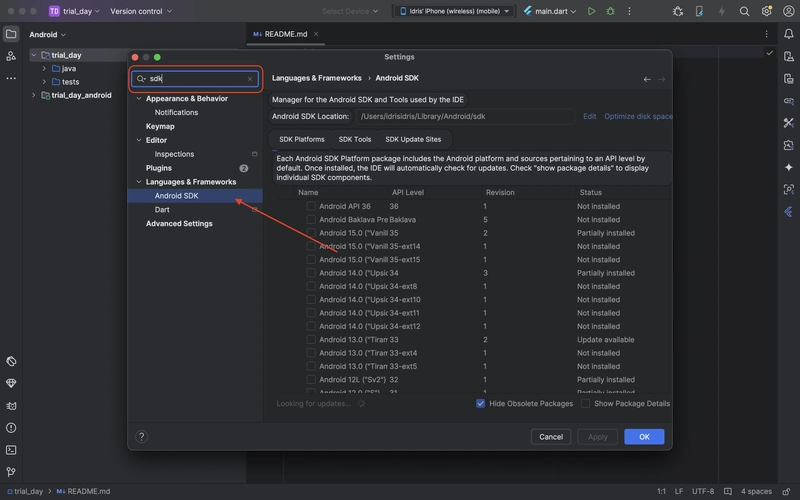
Task: Go back with the settings left arrow
Action: coord(646,79)
